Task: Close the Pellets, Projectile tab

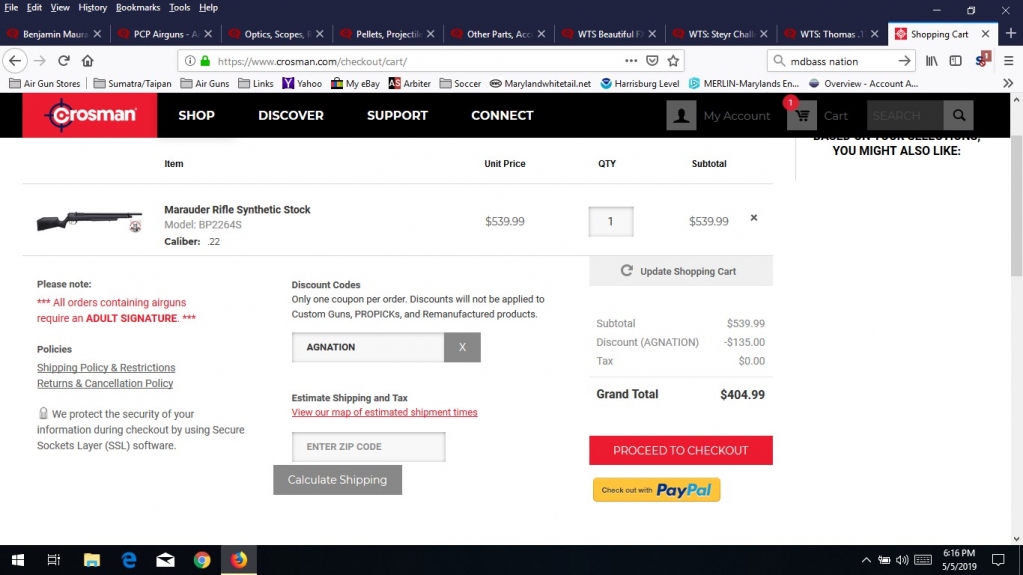Action: click(431, 34)
